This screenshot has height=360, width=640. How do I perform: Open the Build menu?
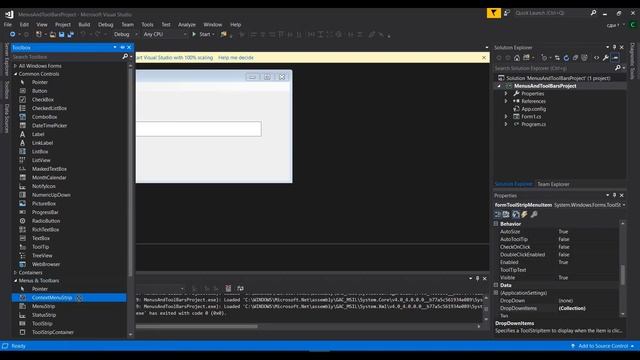pos(84,24)
